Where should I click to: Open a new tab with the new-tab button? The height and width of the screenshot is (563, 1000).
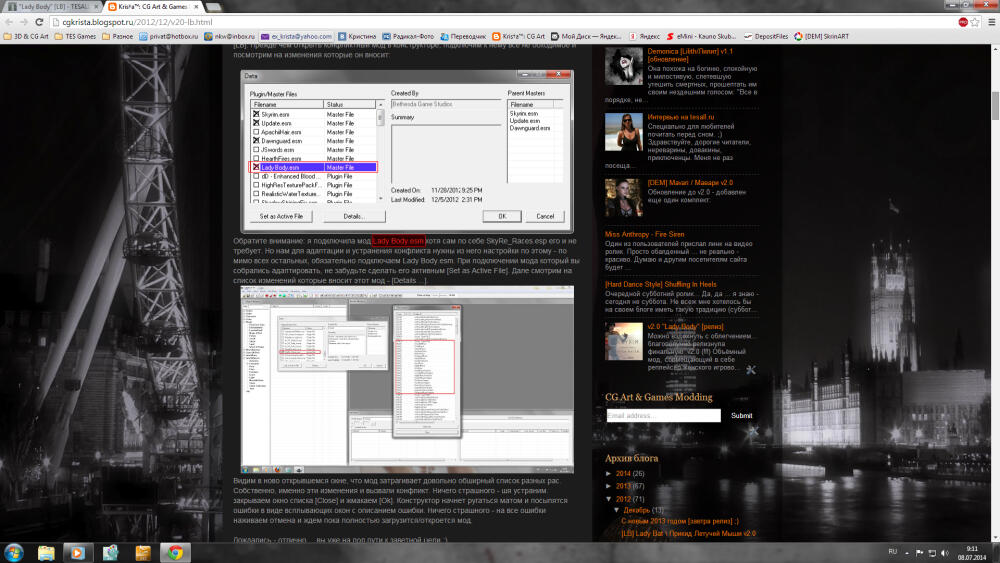click(214, 6)
